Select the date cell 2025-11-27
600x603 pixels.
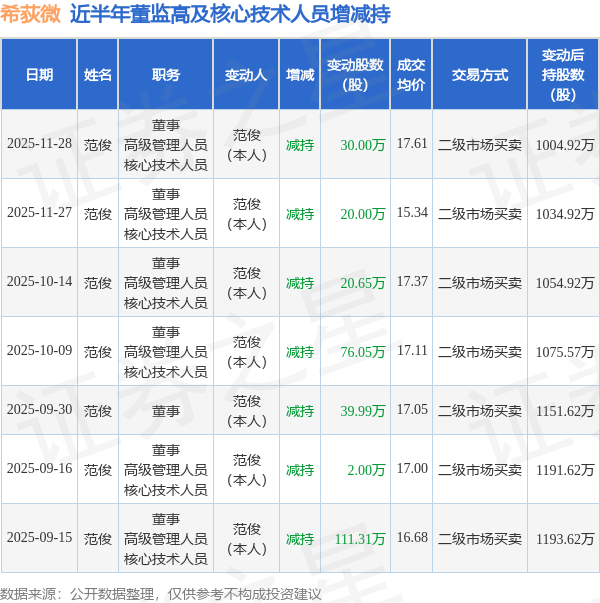39,212
